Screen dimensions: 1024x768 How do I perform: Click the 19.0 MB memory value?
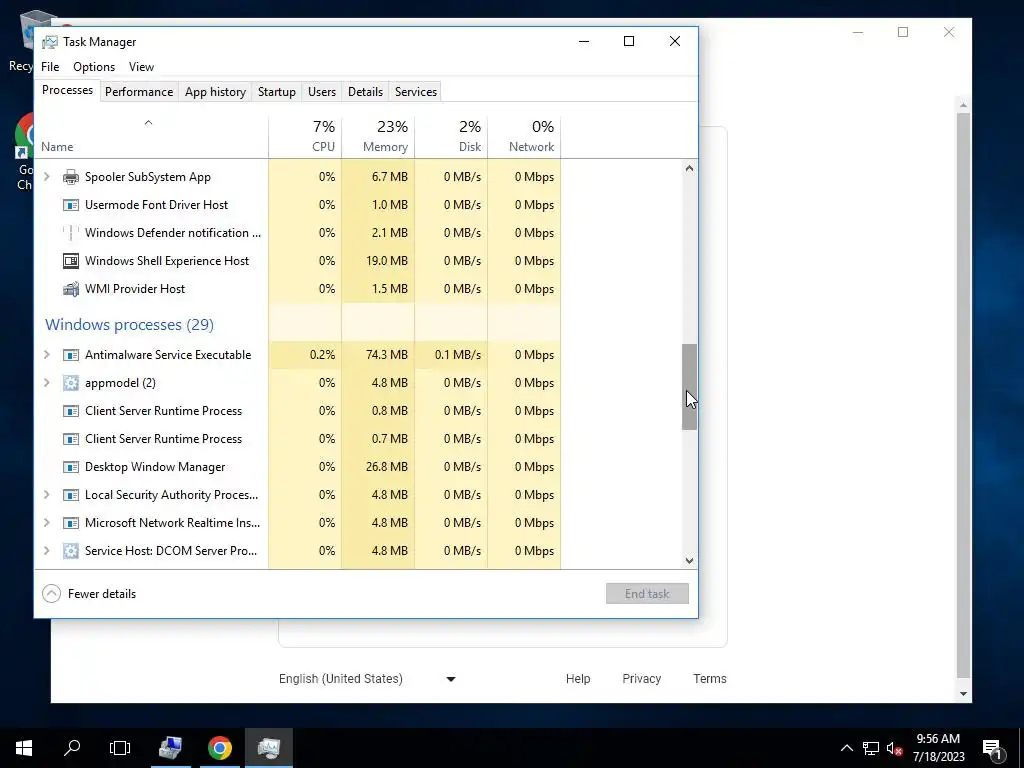pos(387,261)
